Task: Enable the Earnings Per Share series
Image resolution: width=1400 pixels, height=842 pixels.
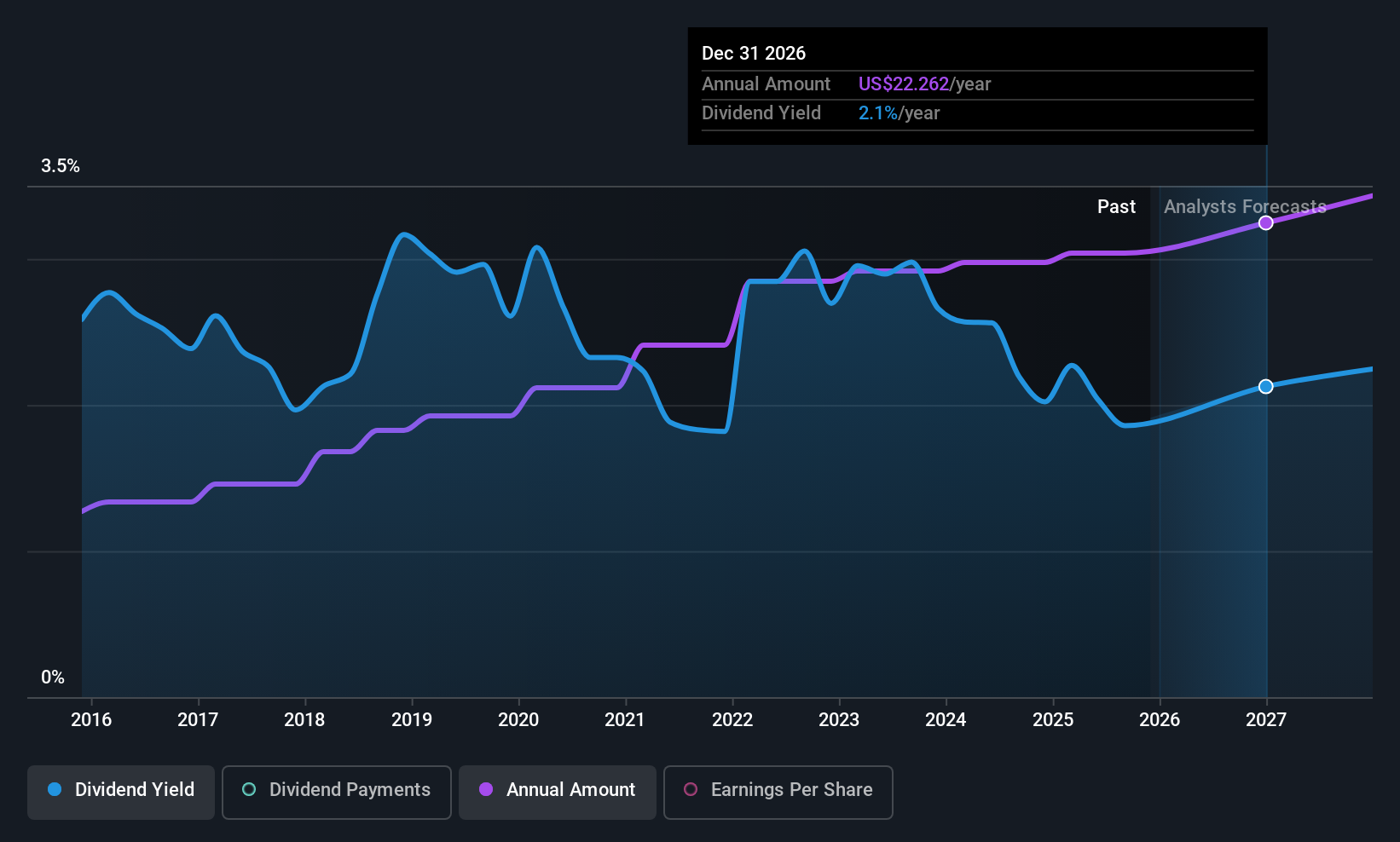Action: pos(777,792)
